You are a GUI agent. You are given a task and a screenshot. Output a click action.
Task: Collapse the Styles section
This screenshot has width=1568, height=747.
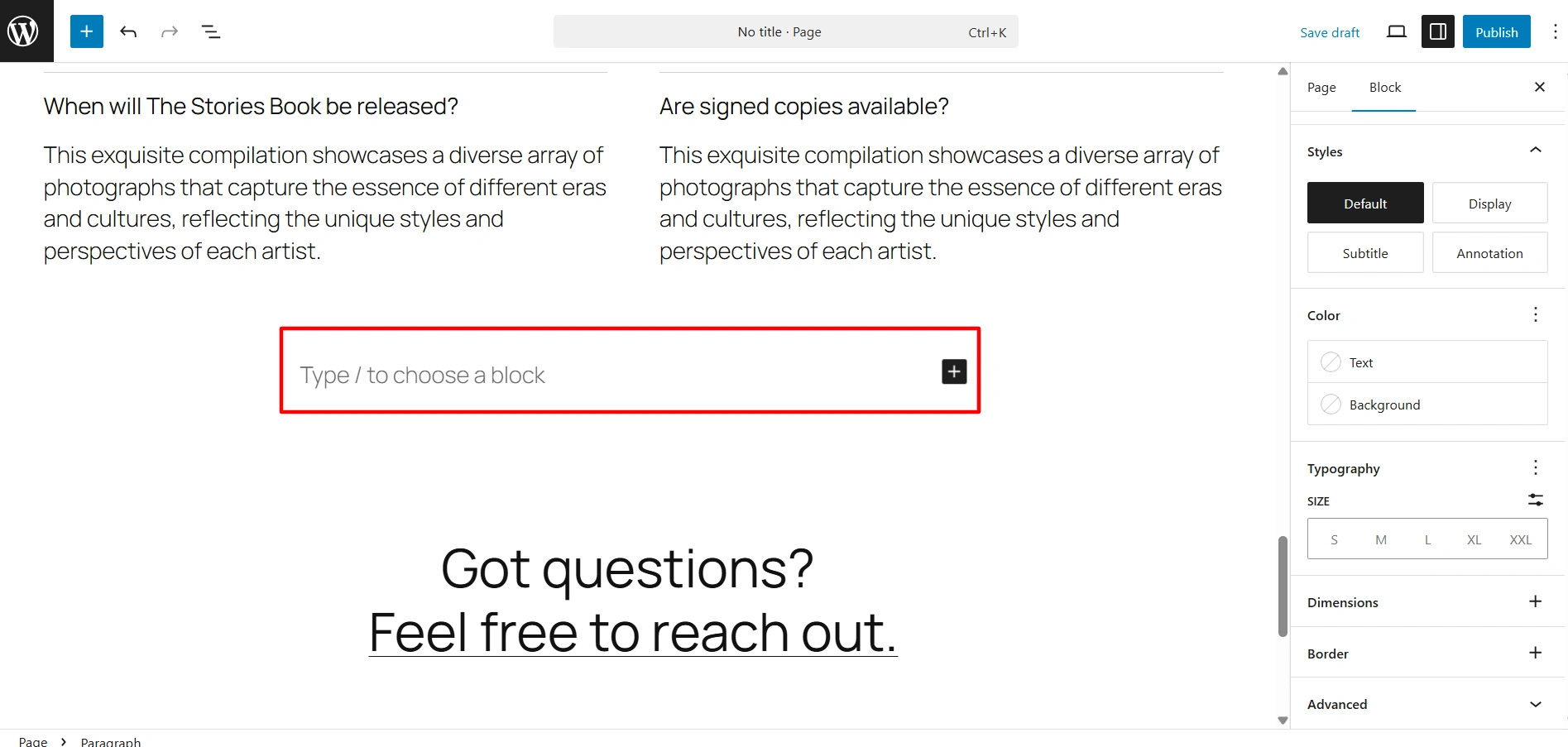(x=1535, y=151)
